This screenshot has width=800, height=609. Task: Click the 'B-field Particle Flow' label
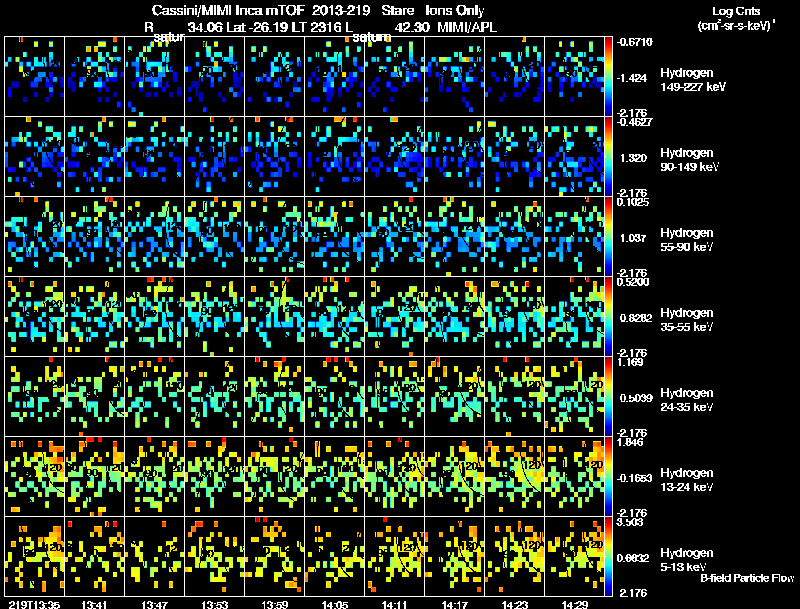pos(747,578)
